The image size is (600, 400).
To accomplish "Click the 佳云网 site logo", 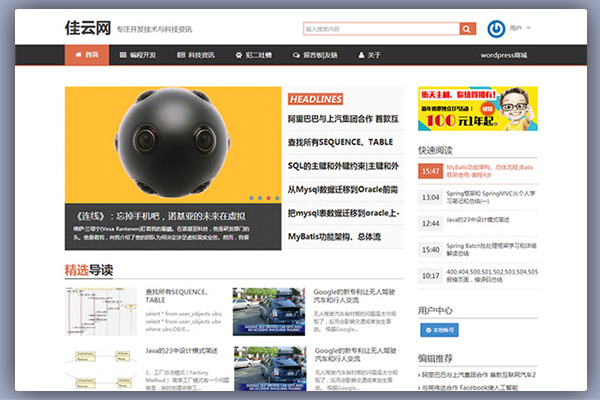I will tap(88, 28).
